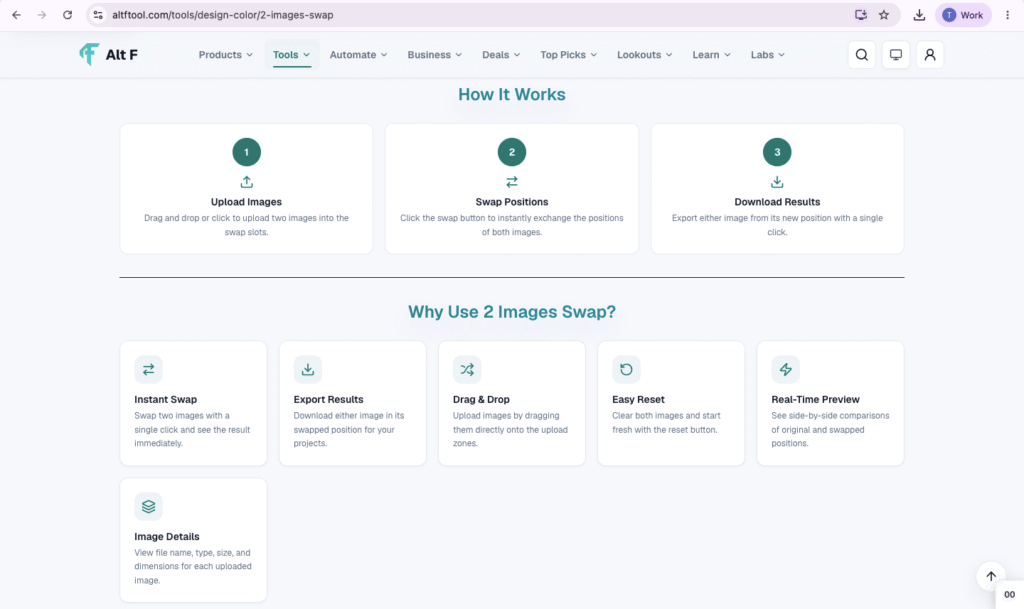Bookmark this page with the star icon
Viewport: 1024px width, 609px height.
coord(884,15)
